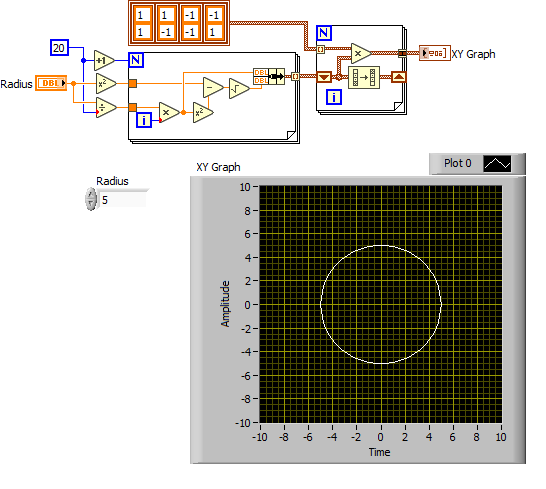546x489 pixels.
Task: Click the increment (+1) node
Action: (103, 61)
